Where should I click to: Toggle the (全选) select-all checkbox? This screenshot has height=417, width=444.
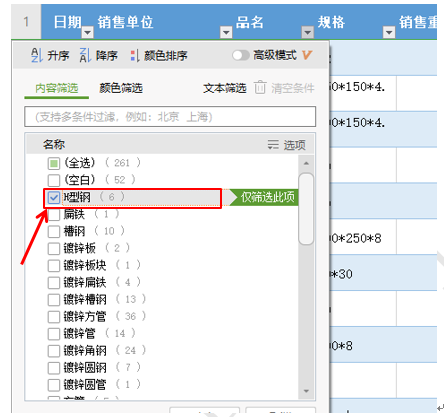[x=54, y=163]
